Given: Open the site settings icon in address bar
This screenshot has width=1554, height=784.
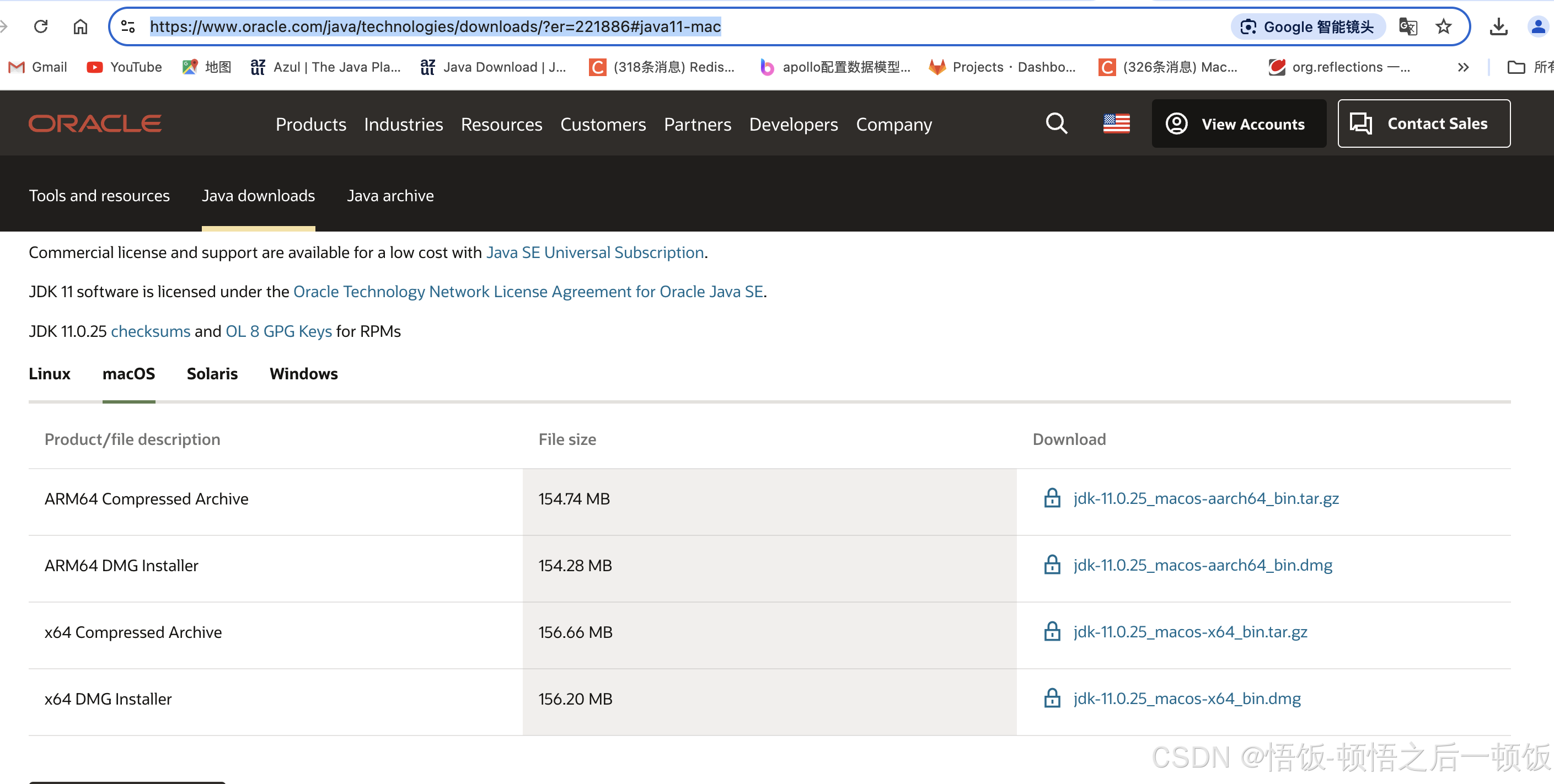Looking at the screenshot, I should [x=128, y=26].
